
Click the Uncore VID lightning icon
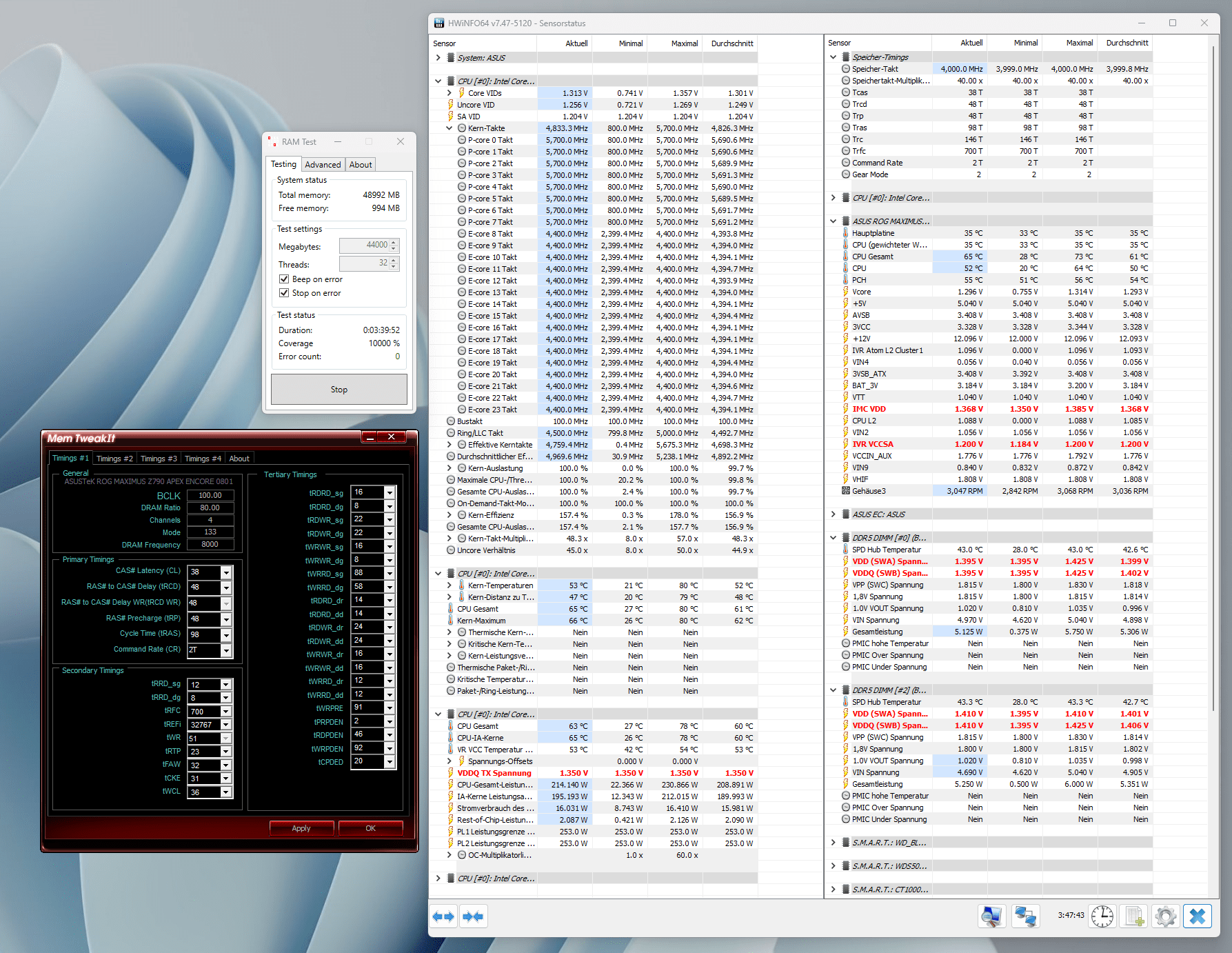[451, 105]
